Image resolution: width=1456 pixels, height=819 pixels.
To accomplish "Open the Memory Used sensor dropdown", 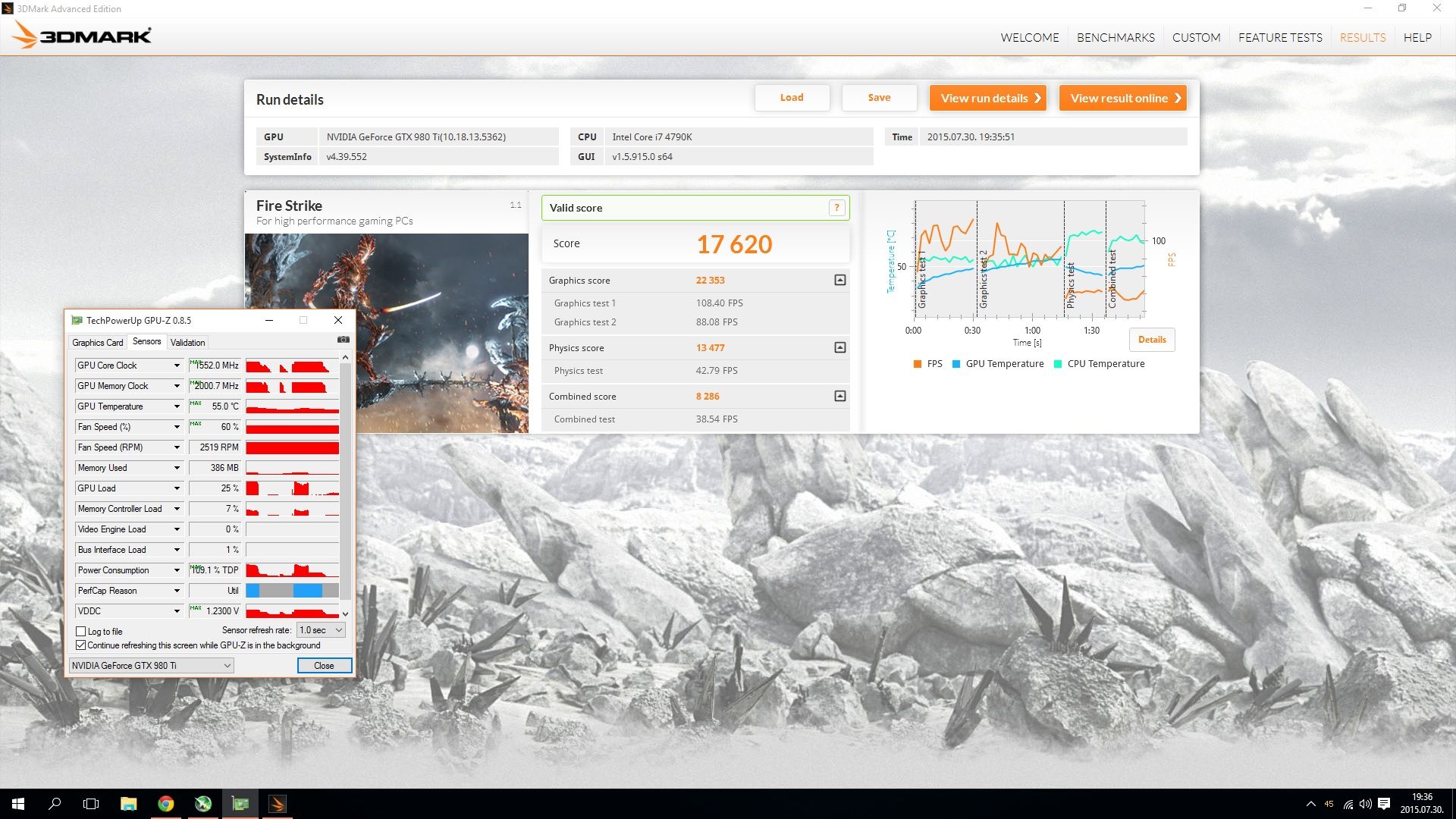I will (177, 468).
